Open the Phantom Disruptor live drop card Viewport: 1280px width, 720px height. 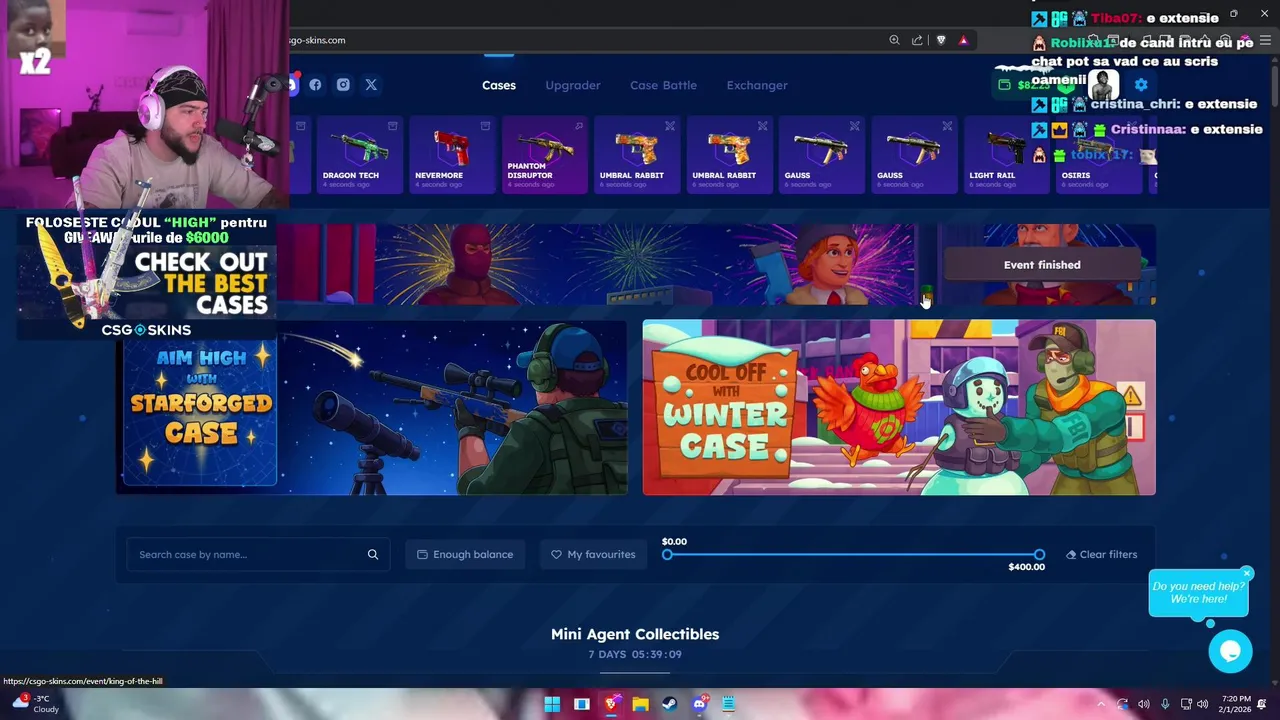(x=545, y=155)
